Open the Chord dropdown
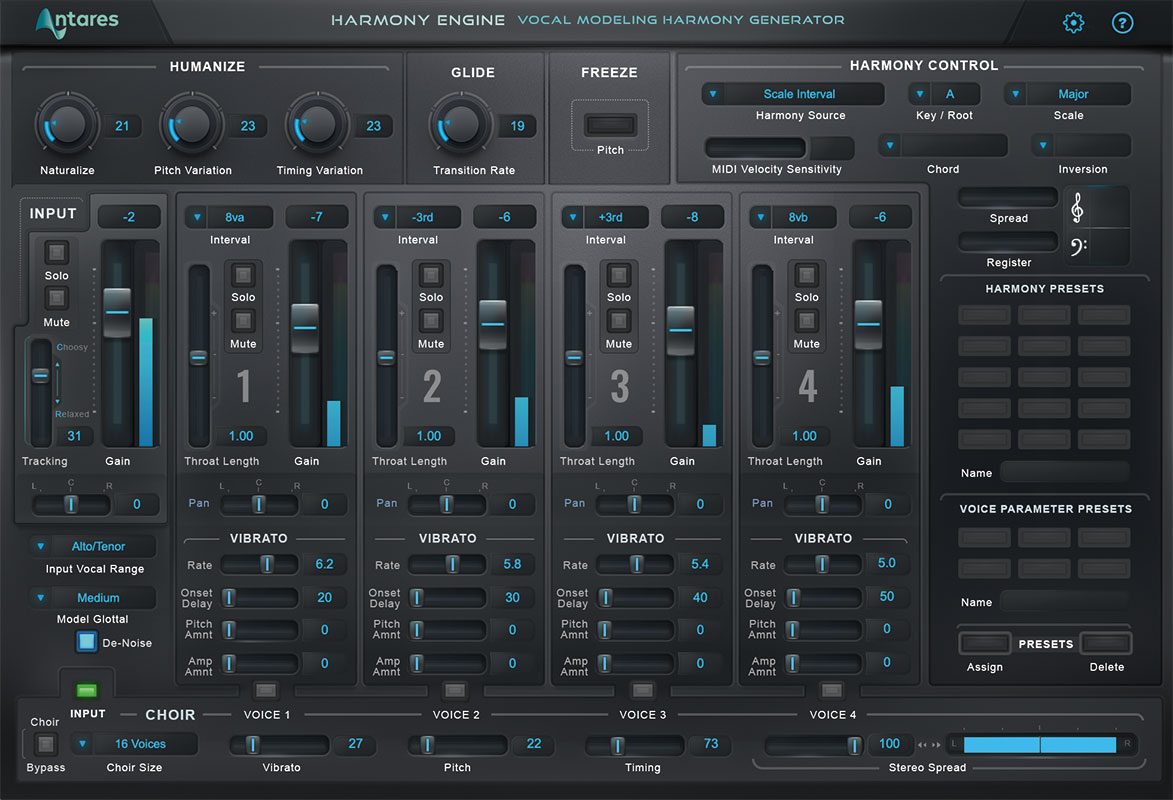Image resolution: width=1173 pixels, height=800 pixels. tap(943, 145)
